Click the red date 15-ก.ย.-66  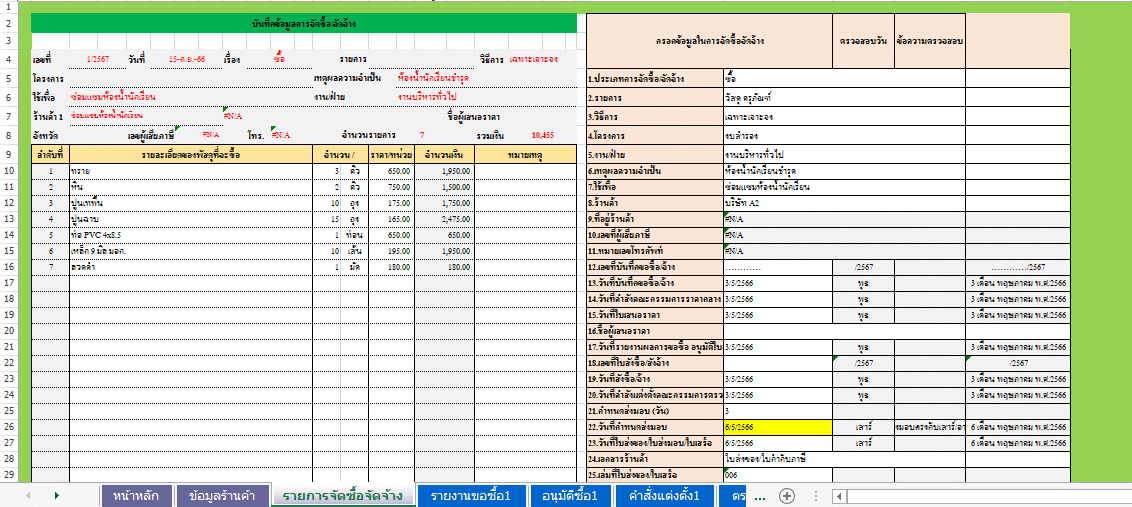pyautogui.click(x=186, y=59)
